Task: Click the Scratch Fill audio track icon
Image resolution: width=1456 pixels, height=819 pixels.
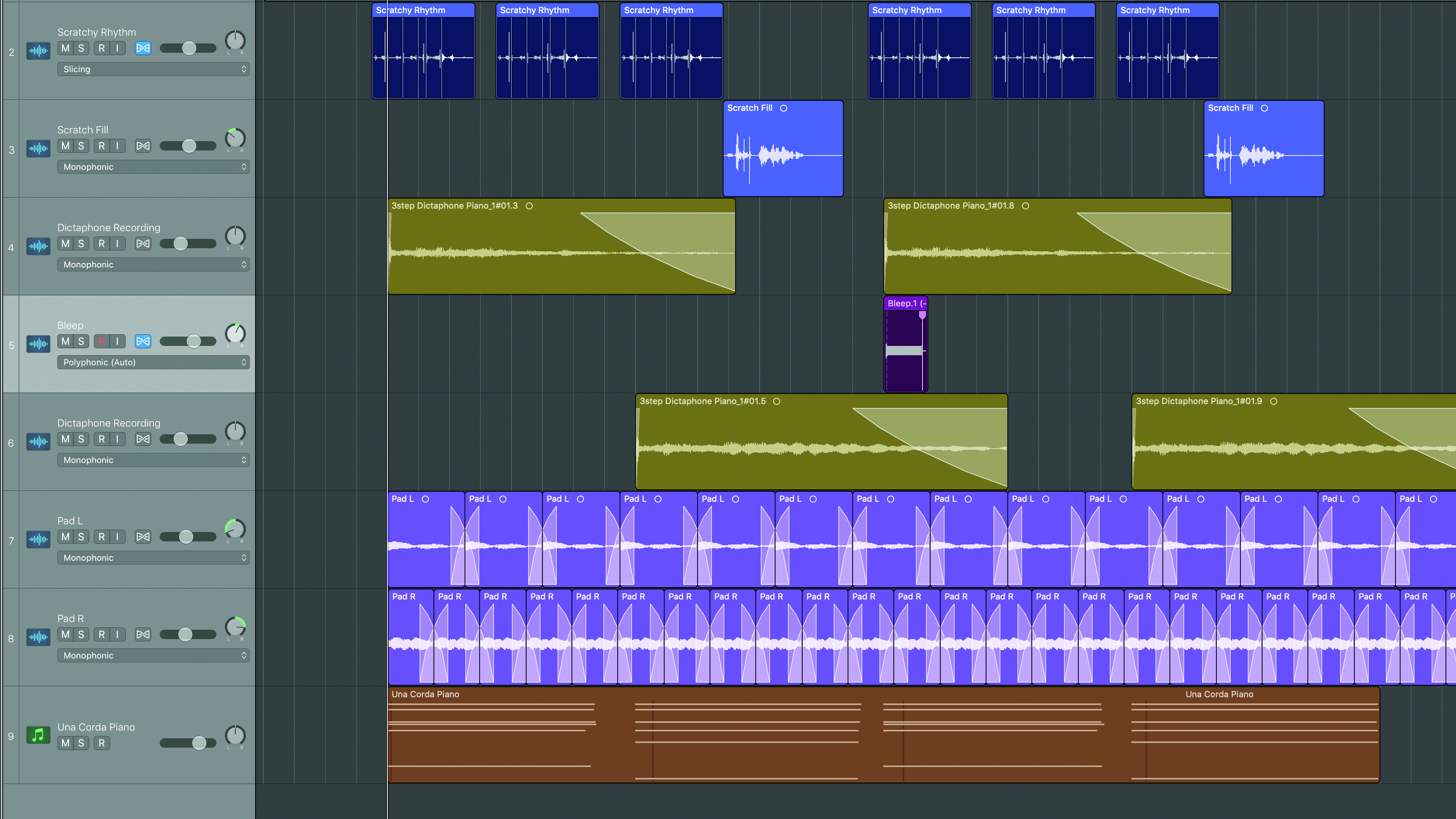Action: click(38, 149)
